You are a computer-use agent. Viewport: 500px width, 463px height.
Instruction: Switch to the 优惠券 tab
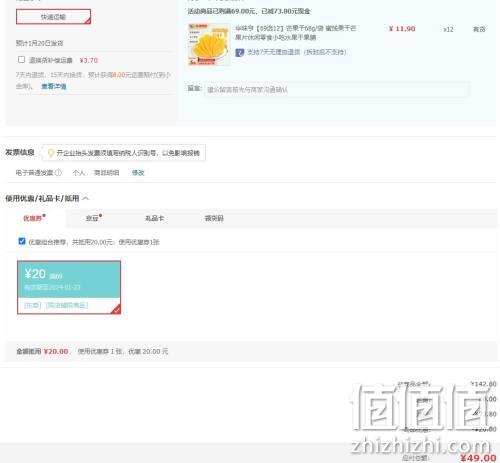coord(34,218)
